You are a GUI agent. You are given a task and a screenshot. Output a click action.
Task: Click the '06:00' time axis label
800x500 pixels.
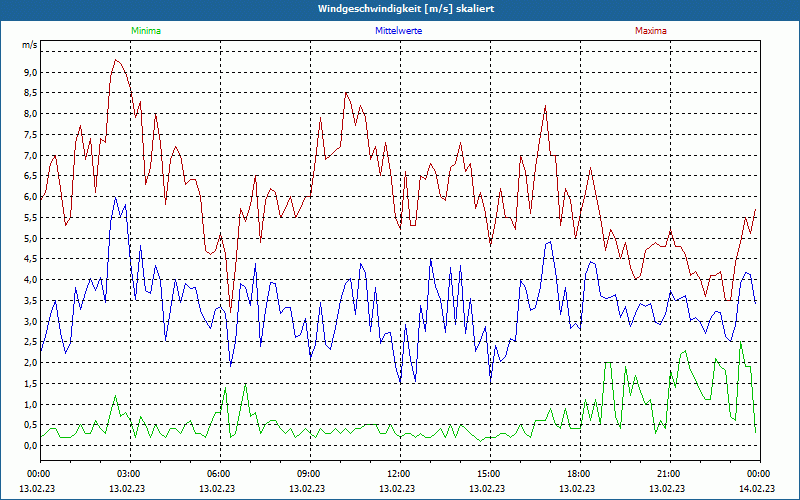[220, 474]
